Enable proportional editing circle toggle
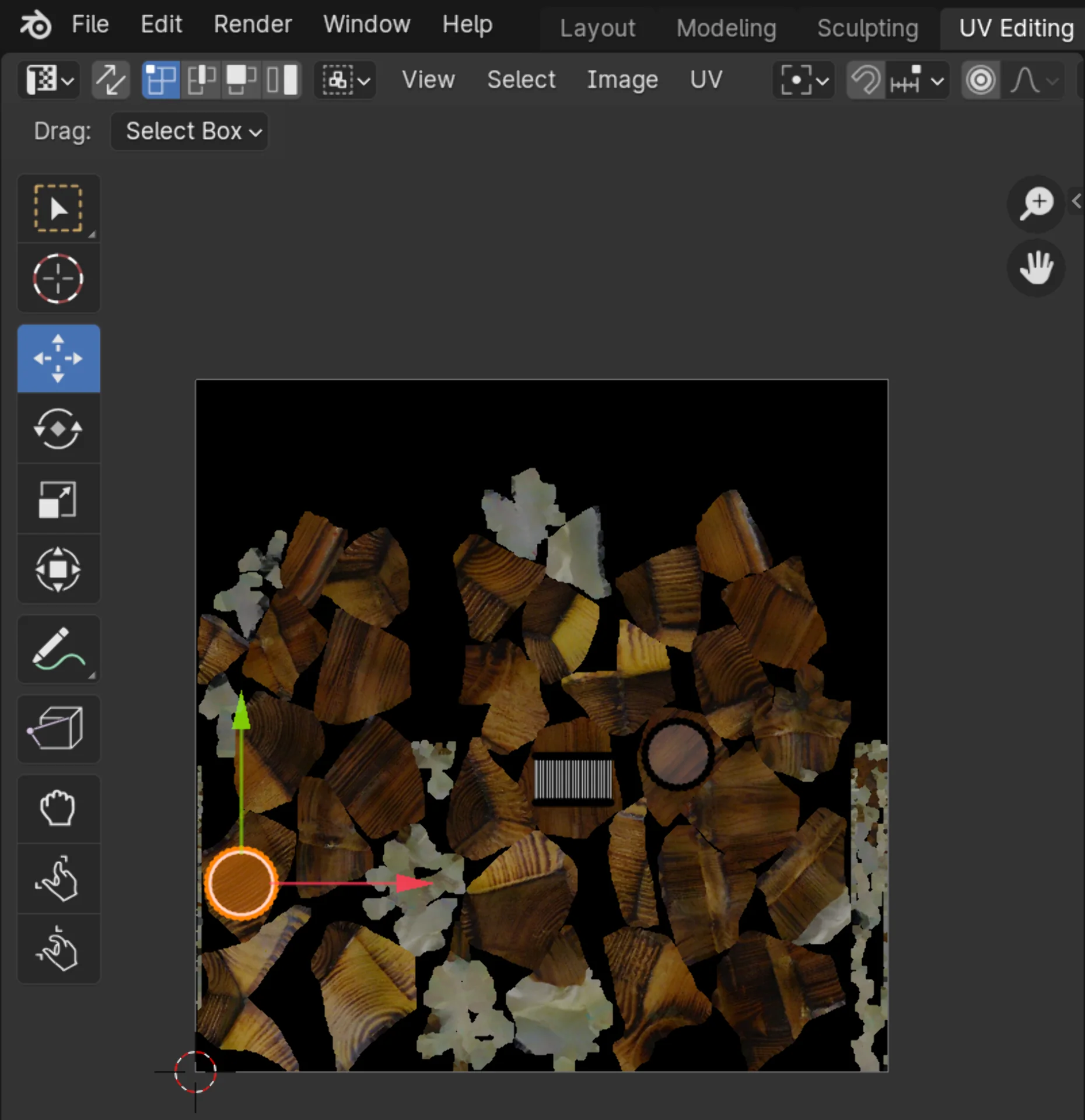This screenshot has height=1120, width=1085. click(980, 80)
